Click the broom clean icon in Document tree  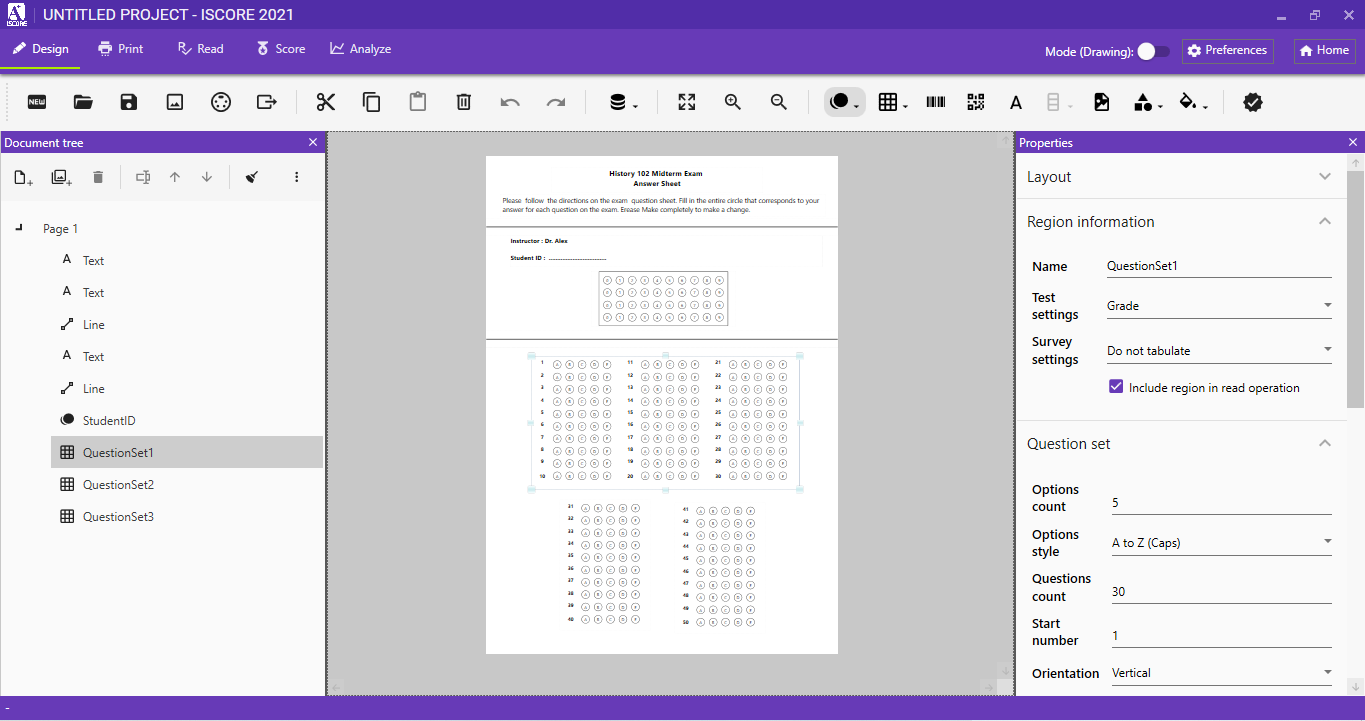pos(252,177)
